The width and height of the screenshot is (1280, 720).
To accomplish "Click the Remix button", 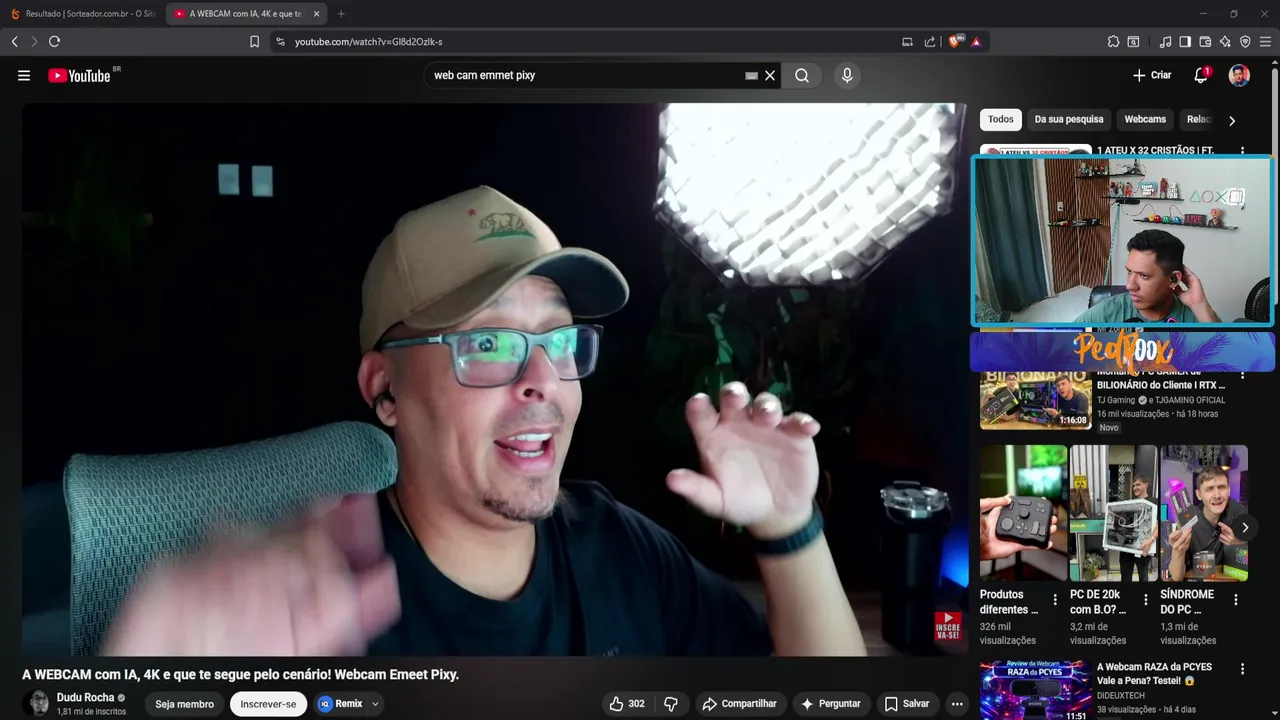I will click(340, 704).
